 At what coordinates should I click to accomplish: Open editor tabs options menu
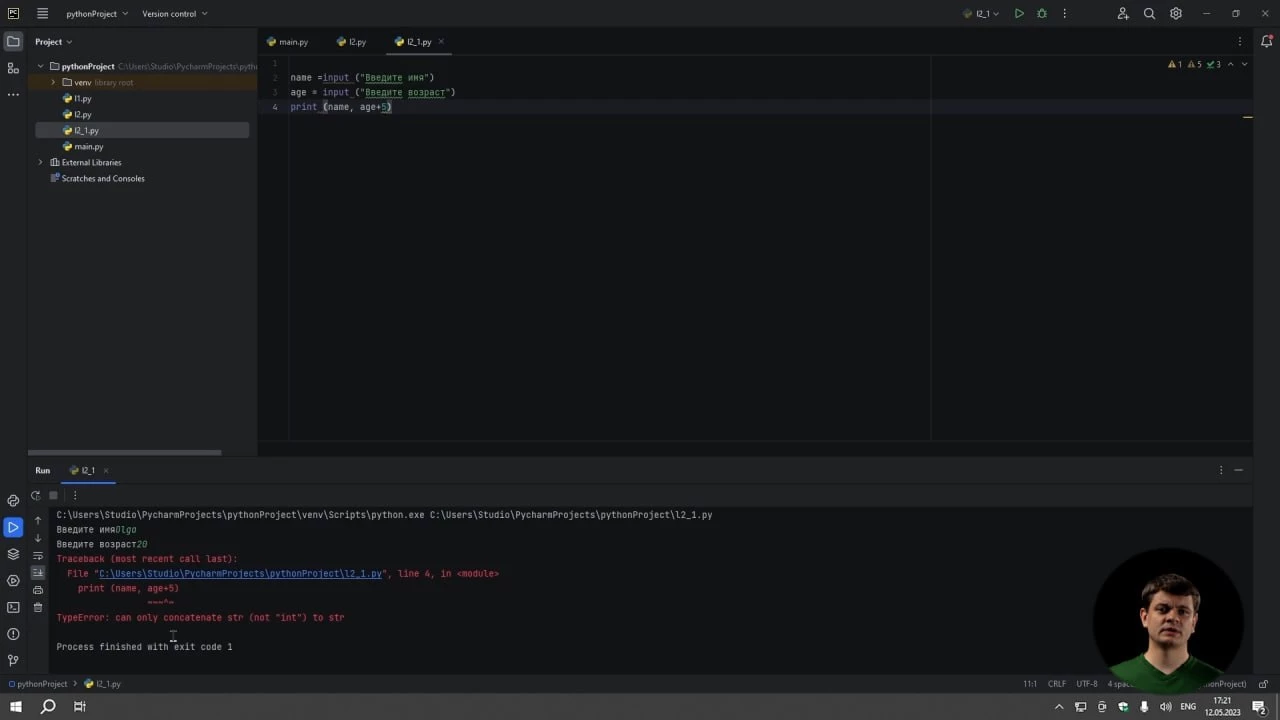click(x=1240, y=41)
